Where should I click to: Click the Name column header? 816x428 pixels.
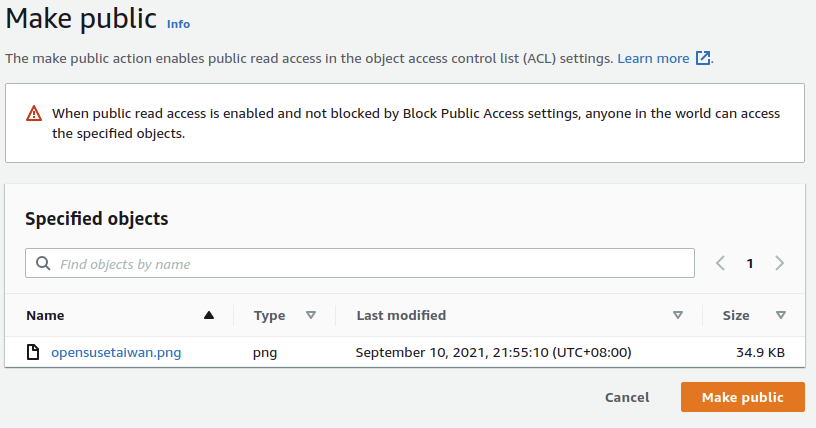(x=45, y=316)
